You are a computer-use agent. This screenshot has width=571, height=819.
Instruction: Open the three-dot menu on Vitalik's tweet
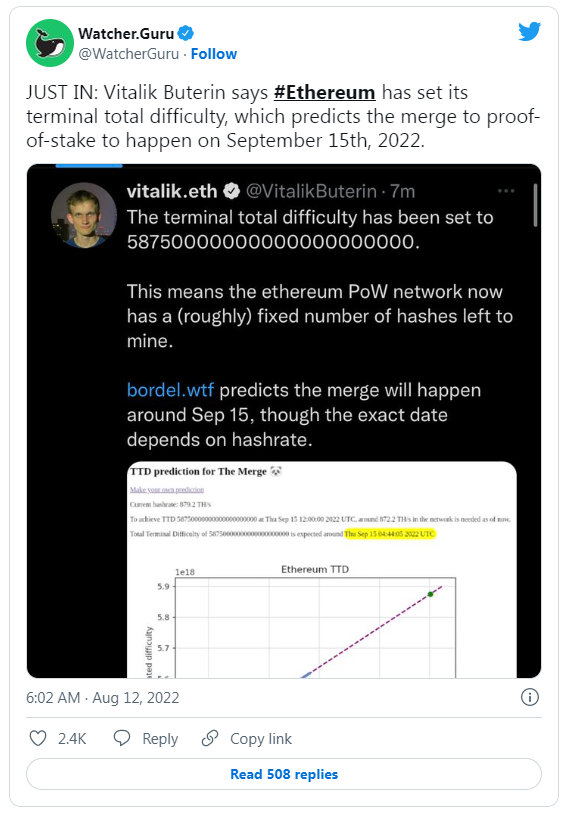click(506, 191)
